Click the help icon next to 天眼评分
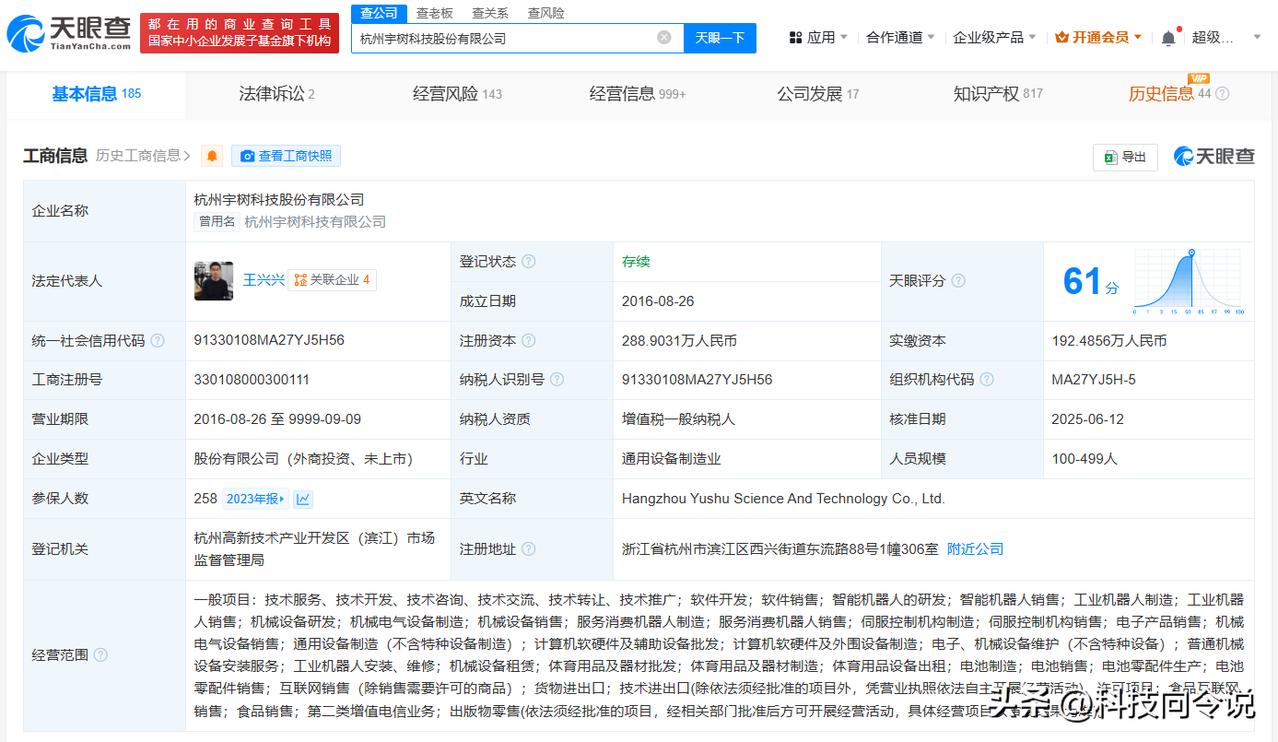The width and height of the screenshot is (1278, 742). [x=958, y=281]
